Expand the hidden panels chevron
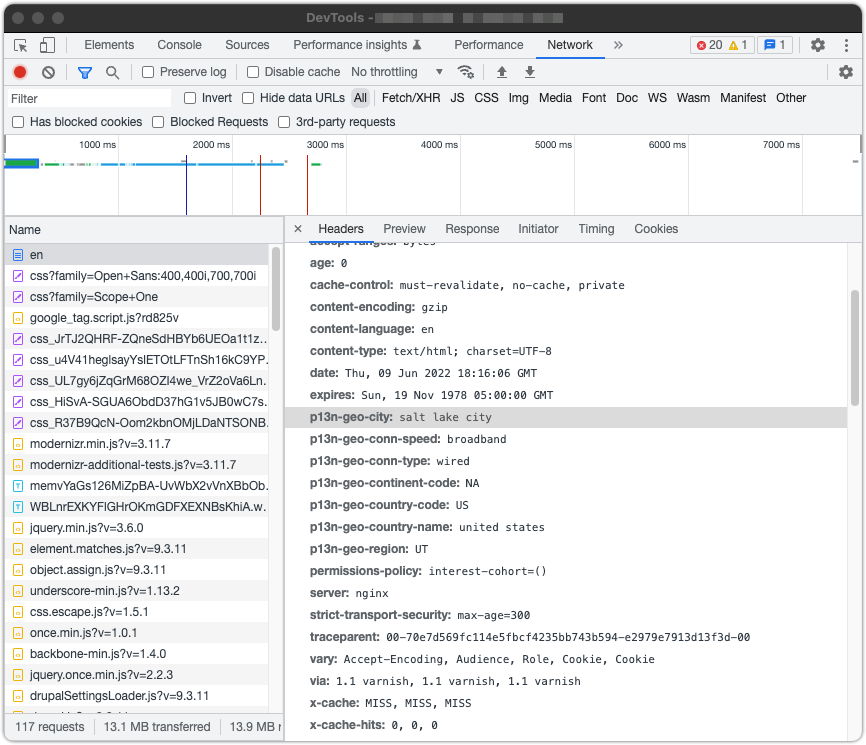 click(618, 45)
